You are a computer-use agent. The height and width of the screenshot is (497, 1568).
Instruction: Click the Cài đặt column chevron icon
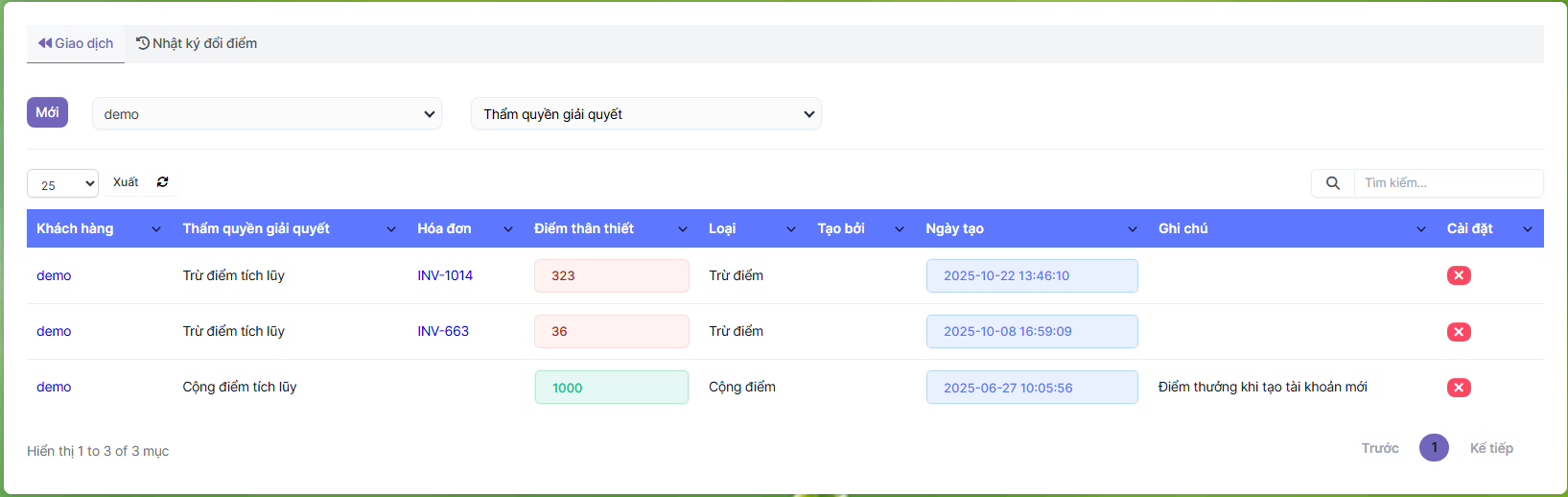[1527, 229]
